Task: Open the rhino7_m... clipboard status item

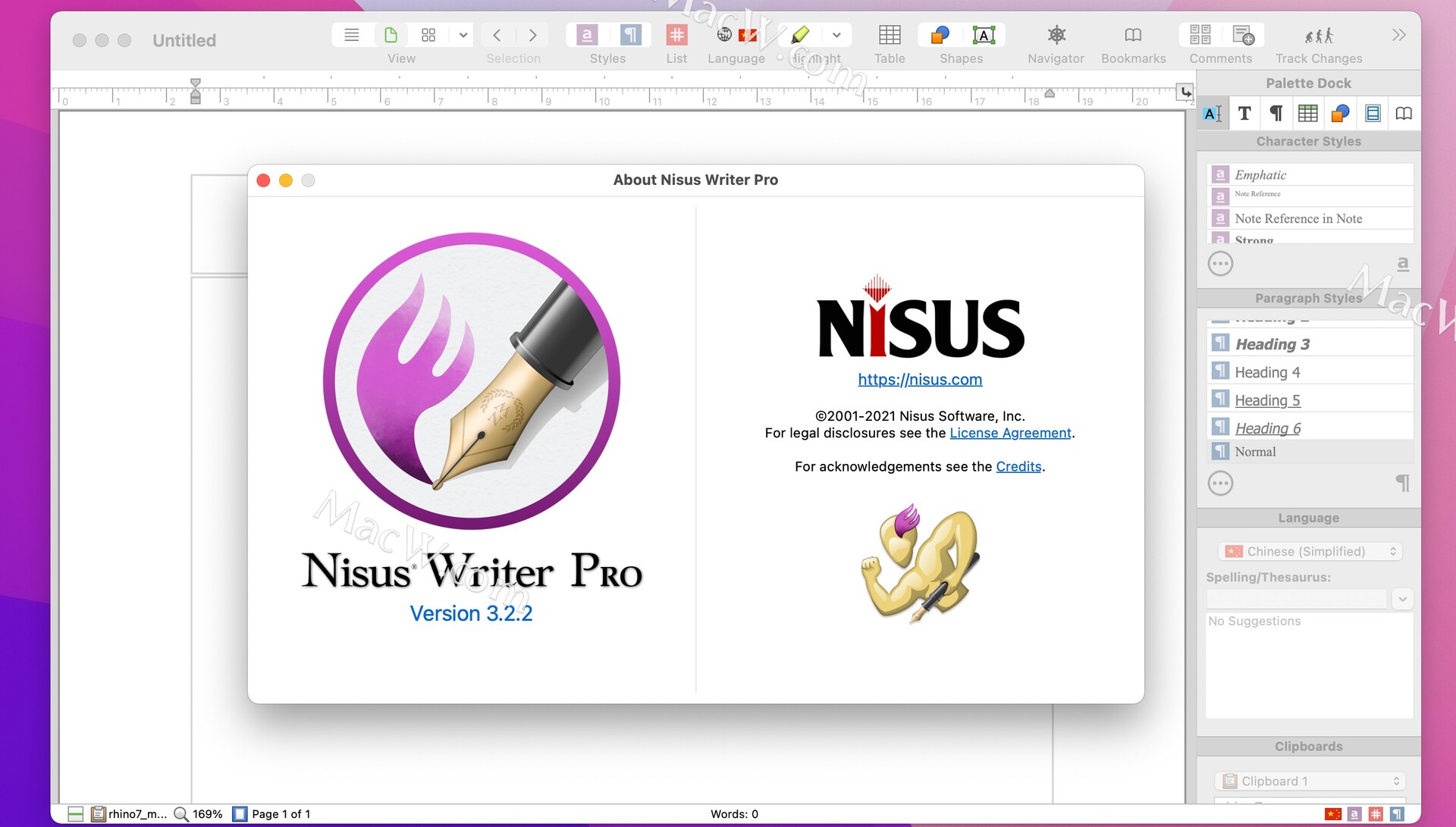Action: (128, 814)
